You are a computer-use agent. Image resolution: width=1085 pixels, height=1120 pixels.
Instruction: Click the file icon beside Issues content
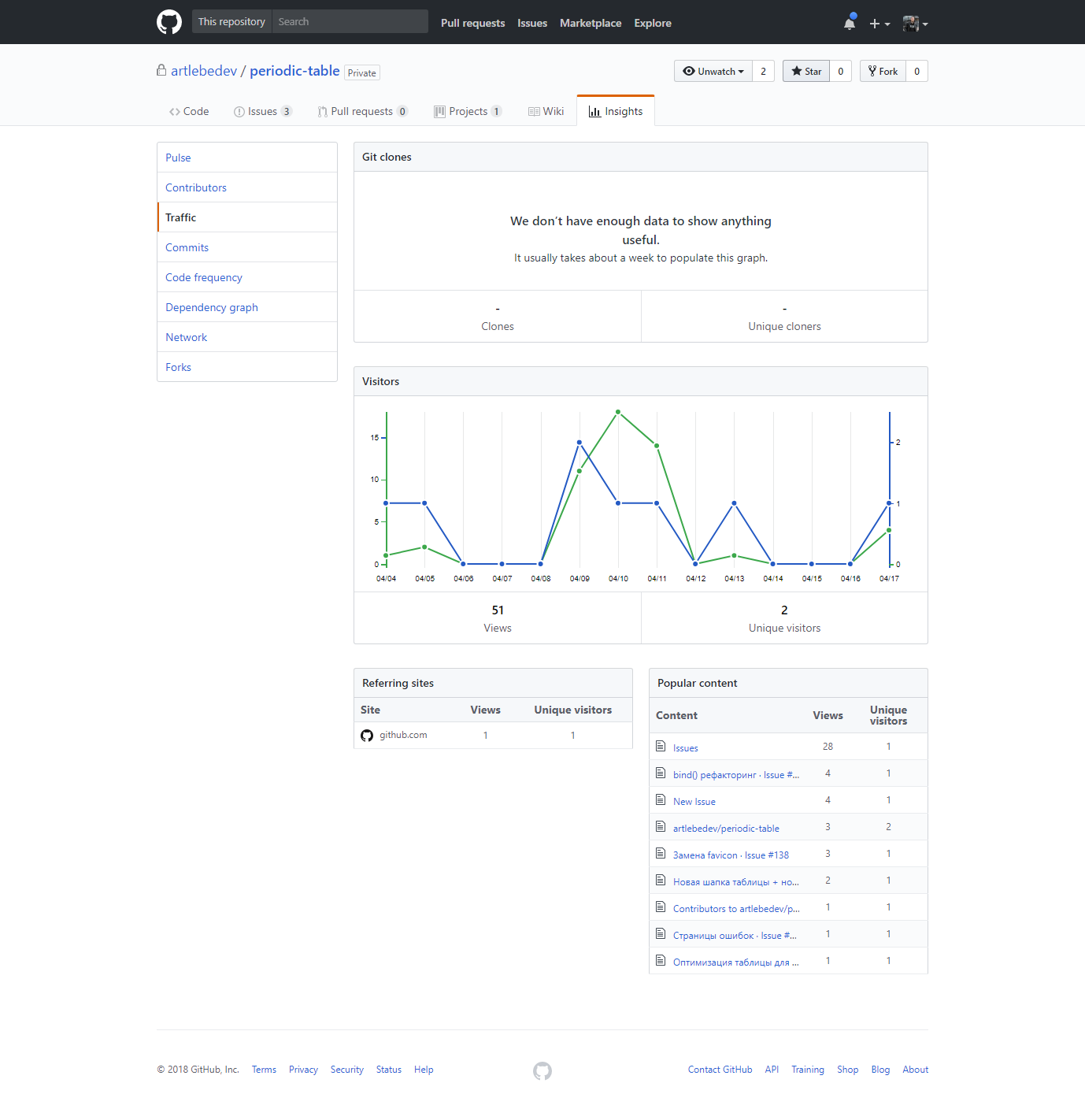click(x=661, y=747)
